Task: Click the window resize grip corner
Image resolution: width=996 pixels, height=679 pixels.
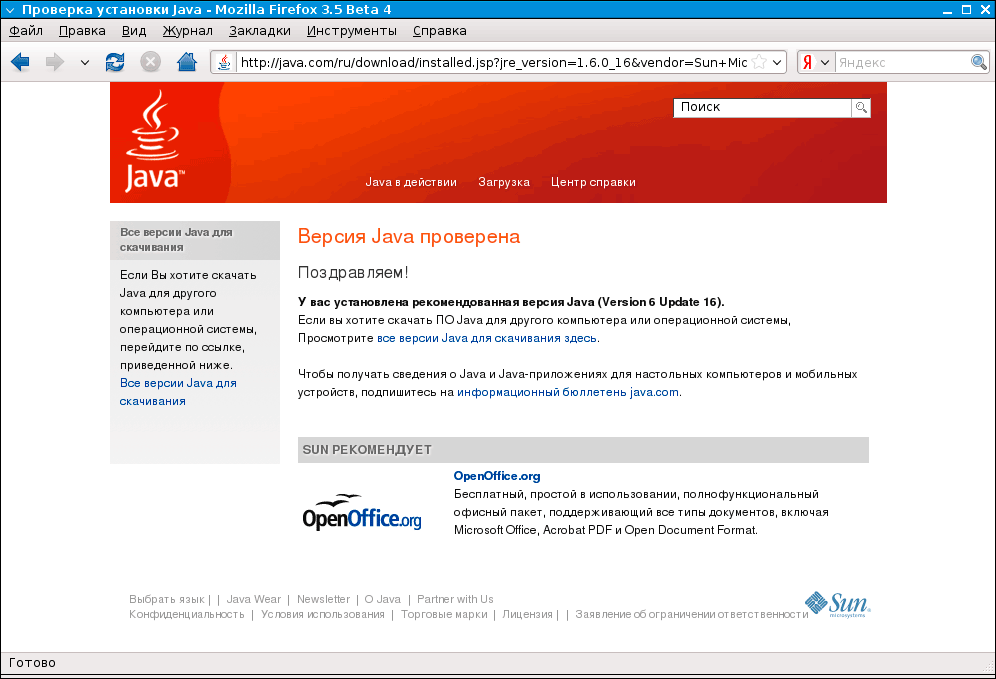Action: (988, 666)
